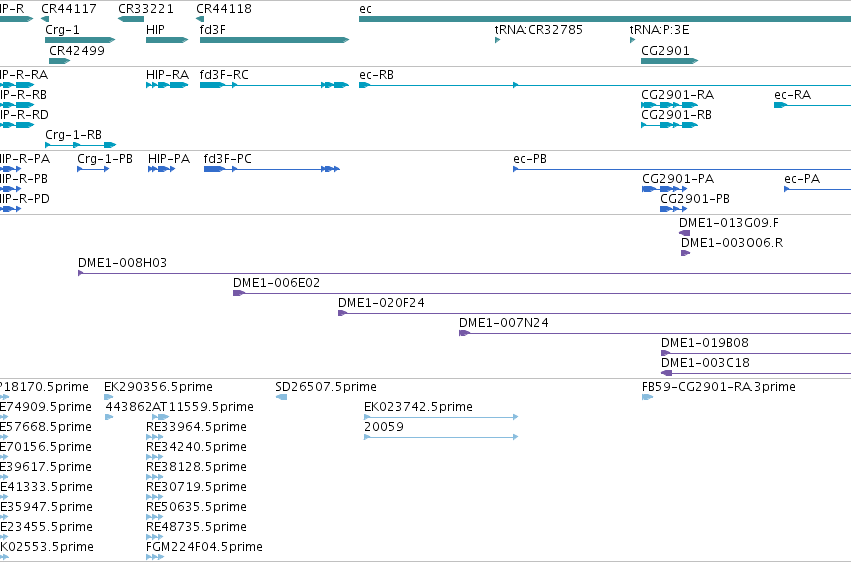Viewport: 851px width, 562px height.
Task: Click the CR33221 gene arrow
Action: (131, 20)
